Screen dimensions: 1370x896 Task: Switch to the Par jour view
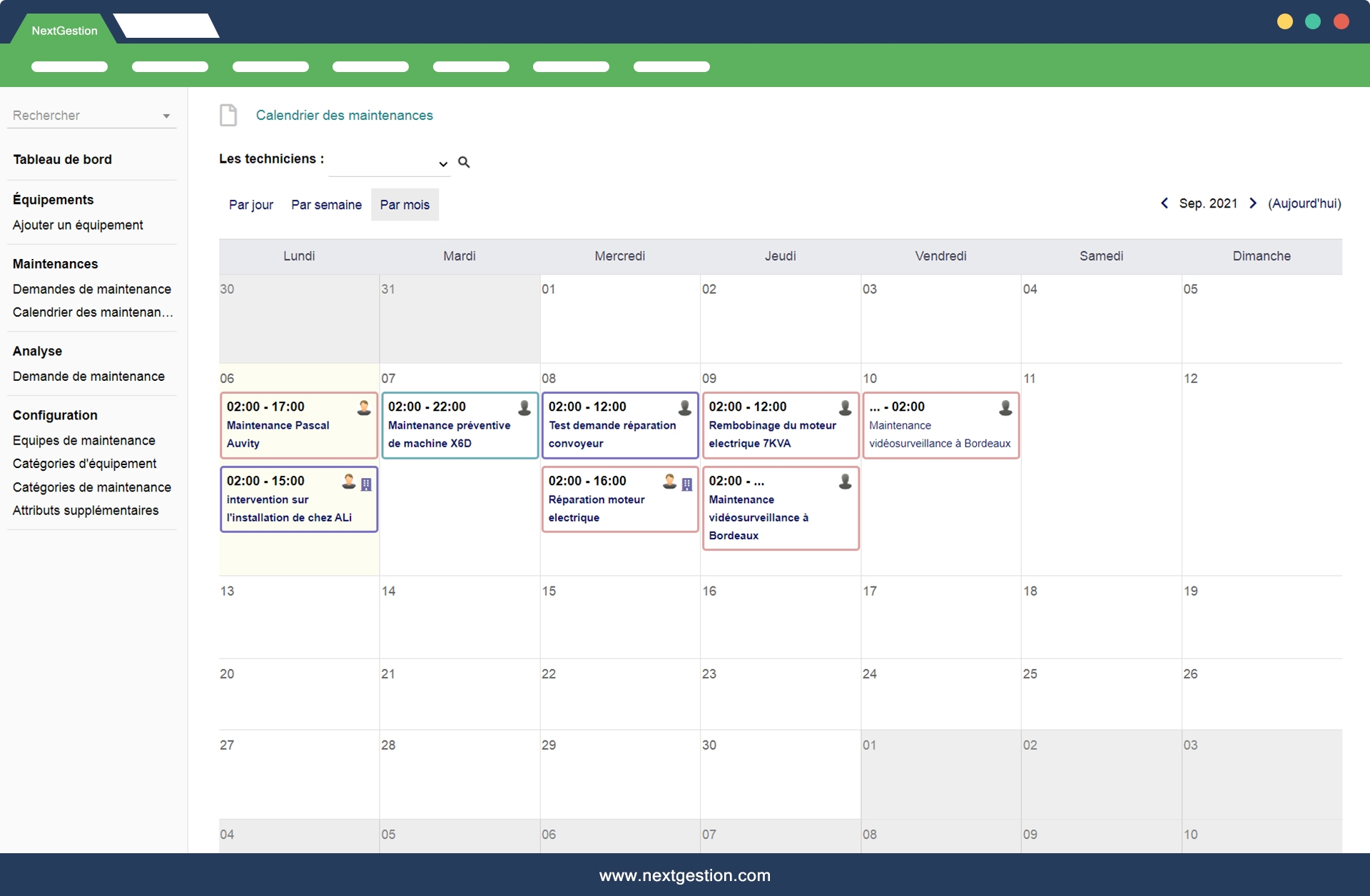tap(250, 205)
